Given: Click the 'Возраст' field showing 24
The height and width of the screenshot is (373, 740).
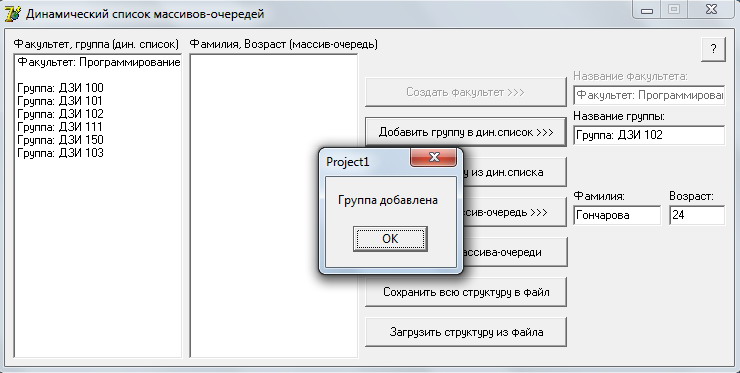Looking at the screenshot, I should (x=697, y=215).
